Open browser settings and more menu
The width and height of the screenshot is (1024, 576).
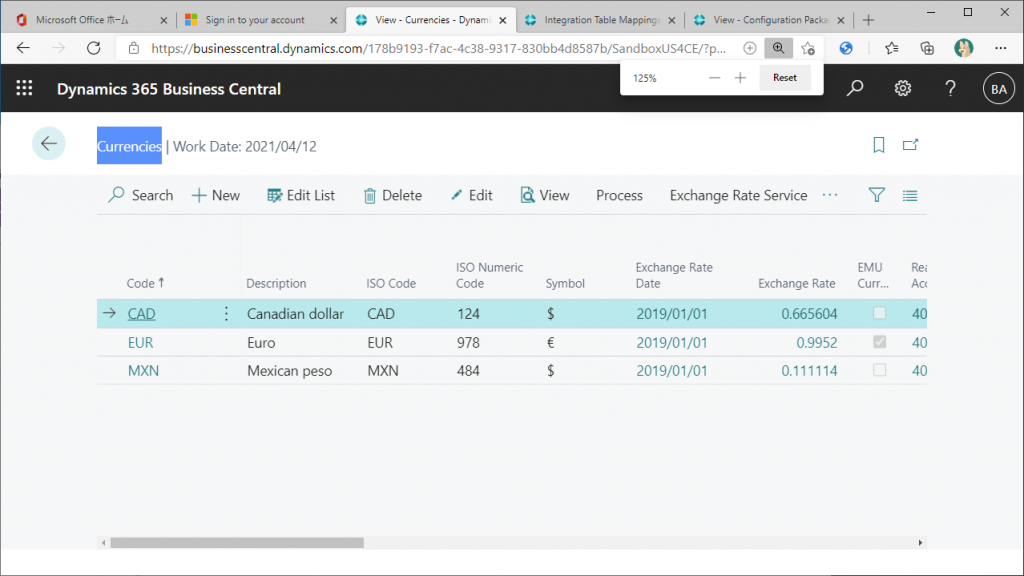1000,48
